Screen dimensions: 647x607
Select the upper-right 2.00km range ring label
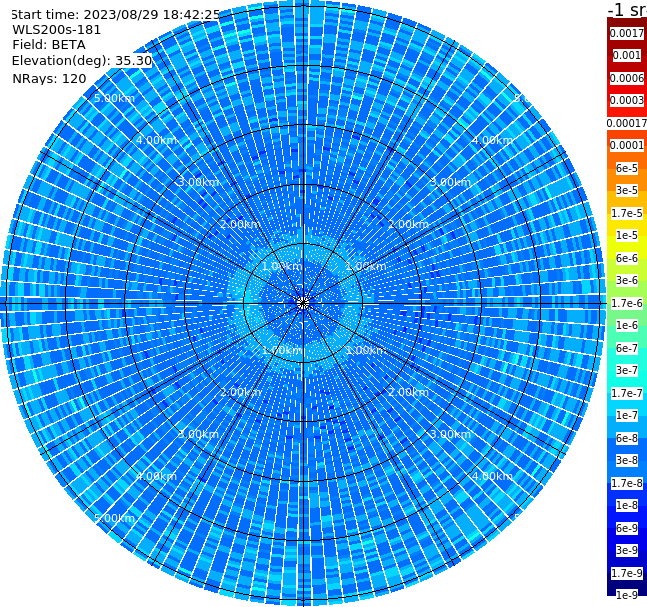(x=408, y=224)
